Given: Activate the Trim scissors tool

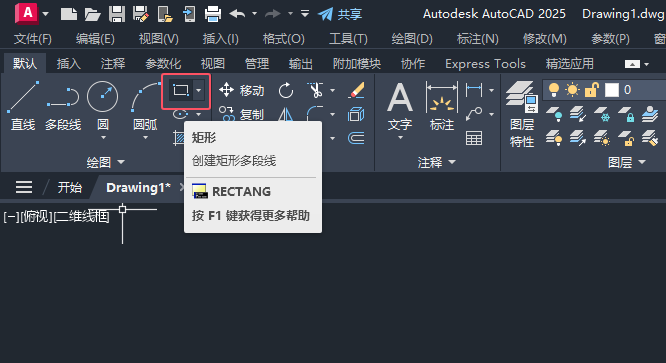Looking at the screenshot, I should (316, 90).
